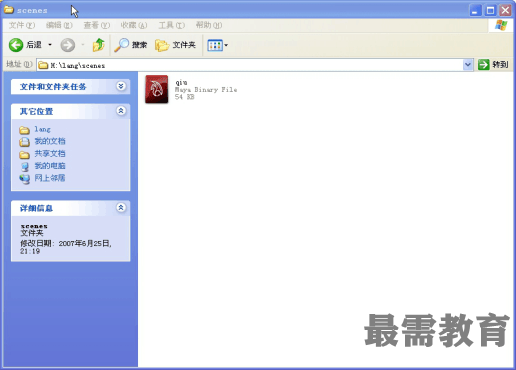Click the Network Places globe icon

point(25,179)
